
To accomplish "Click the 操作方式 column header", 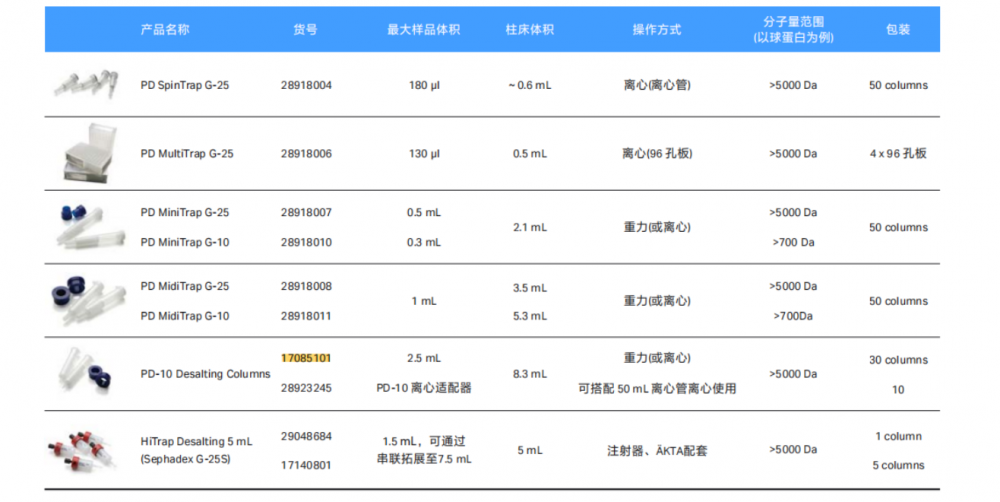I will click(657, 30).
